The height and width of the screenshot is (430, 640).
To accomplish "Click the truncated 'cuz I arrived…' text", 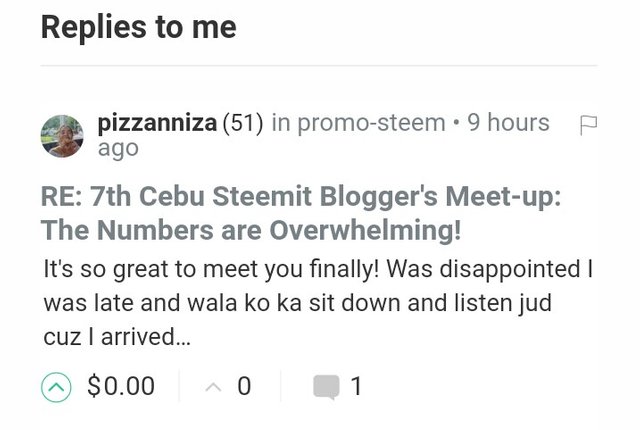I will pyautogui.click(x=115, y=337).
